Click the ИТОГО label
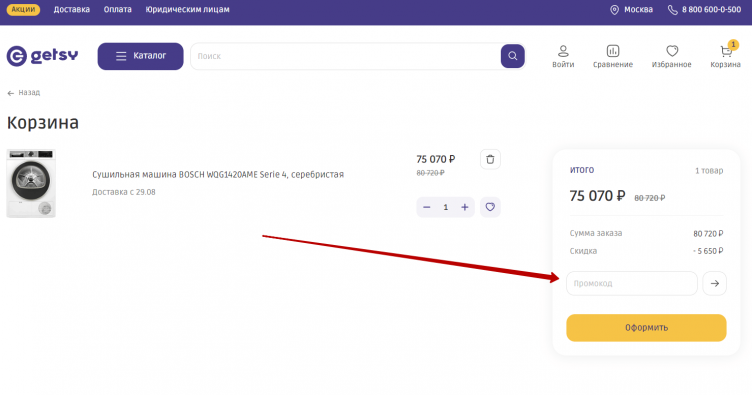 [582, 170]
